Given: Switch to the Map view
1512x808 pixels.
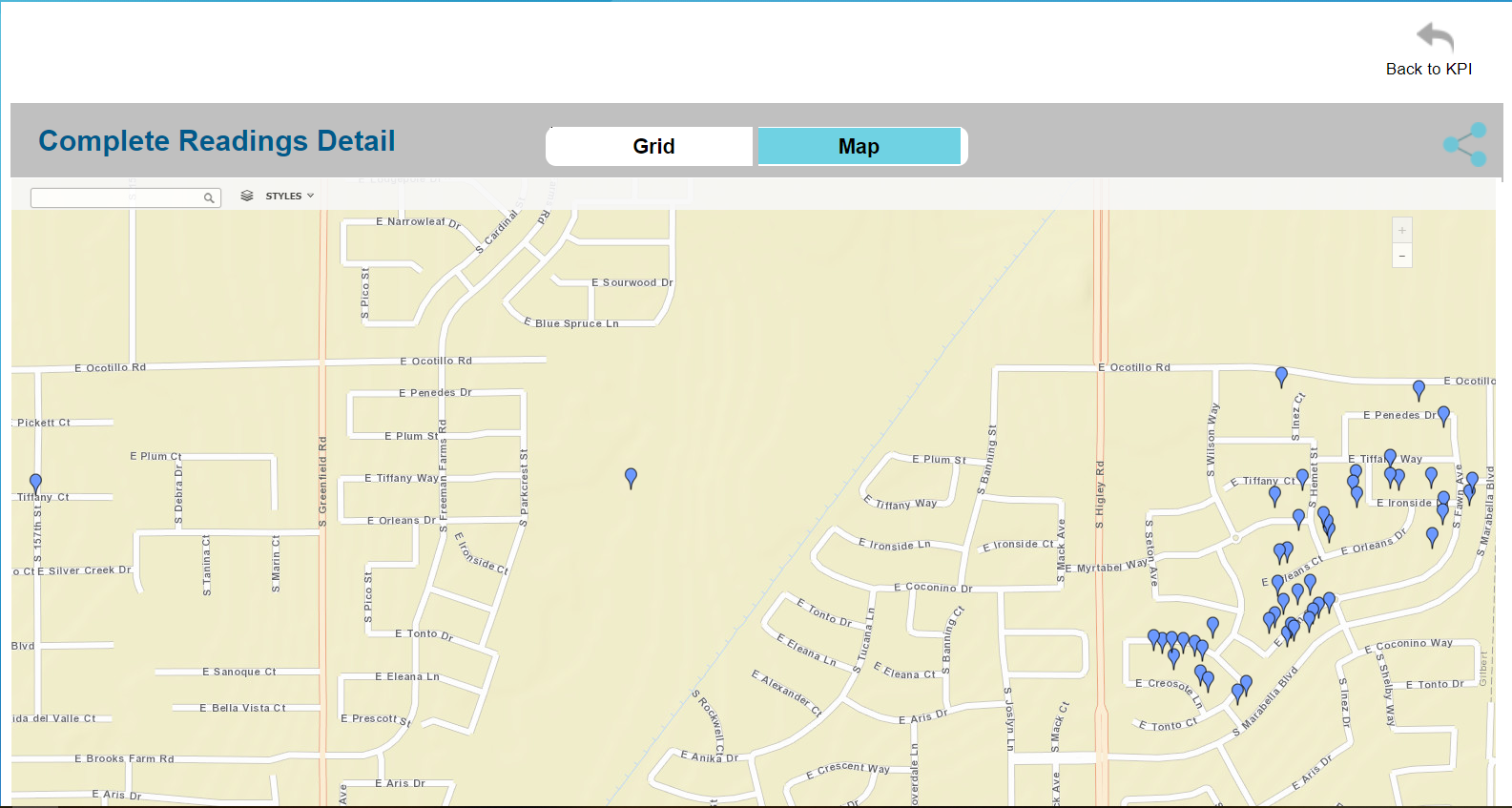Looking at the screenshot, I should pyautogui.click(x=859, y=147).
